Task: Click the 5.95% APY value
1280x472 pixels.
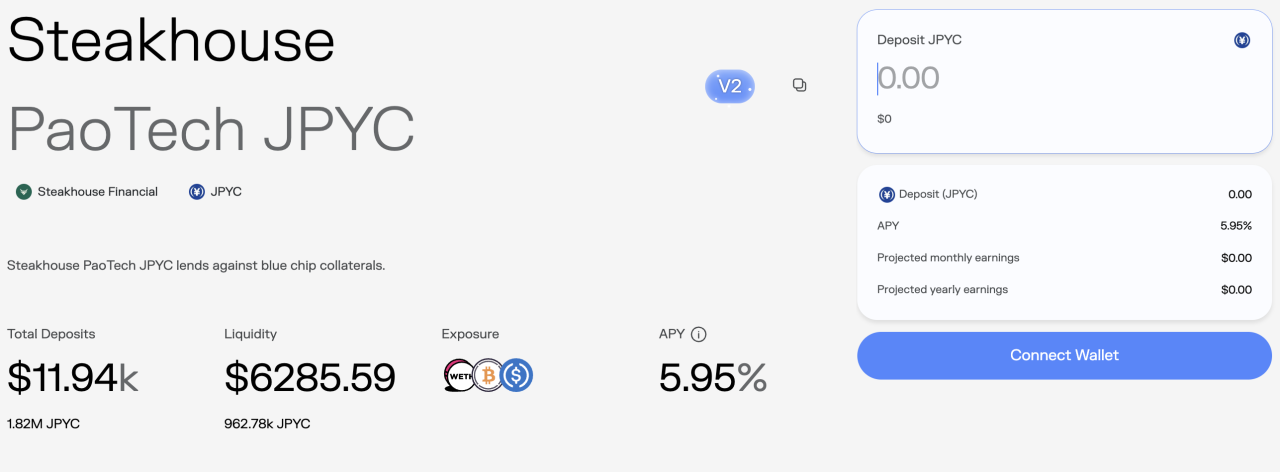Action: click(713, 377)
